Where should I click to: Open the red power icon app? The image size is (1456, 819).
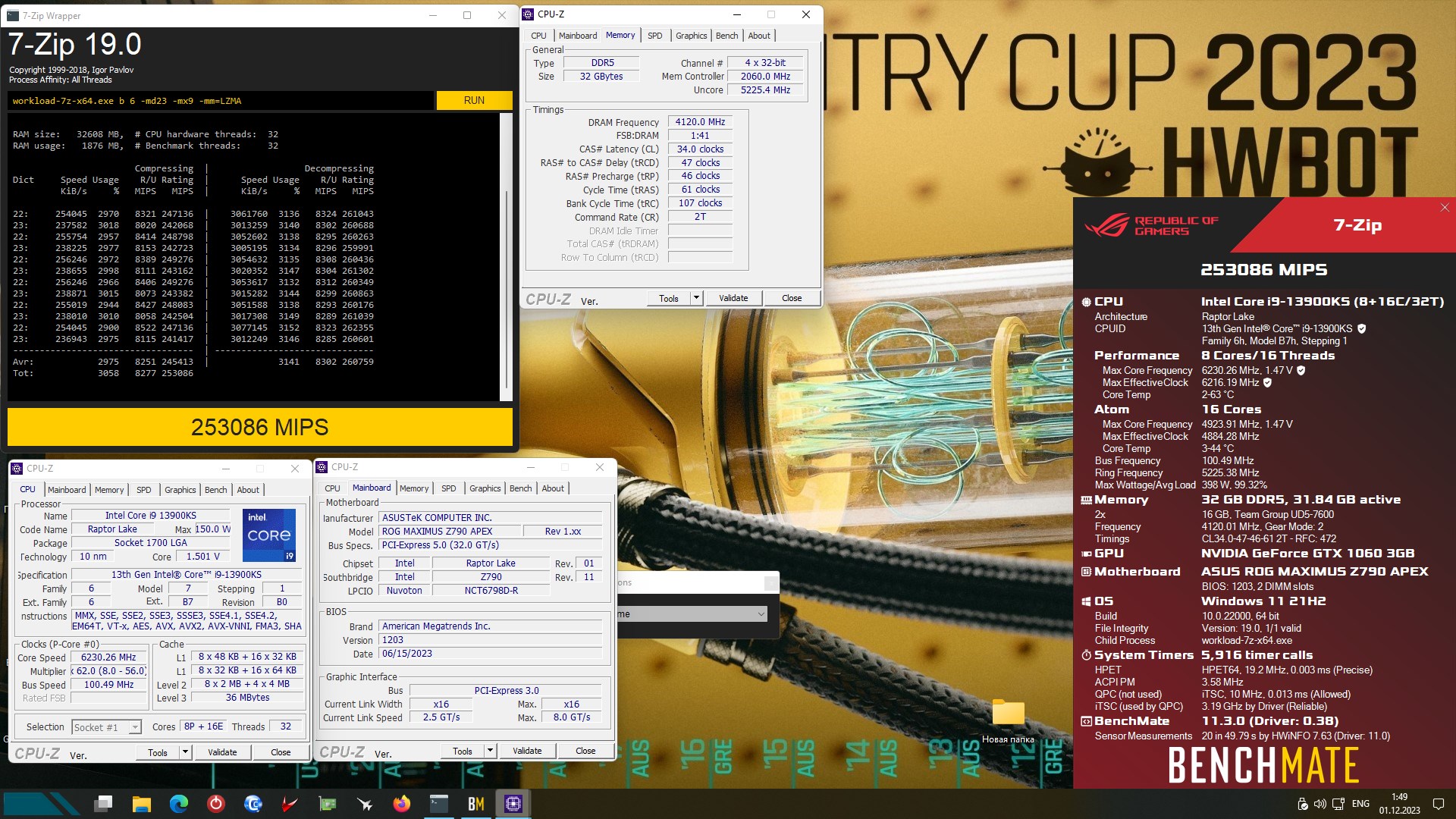pyautogui.click(x=216, y=804)
